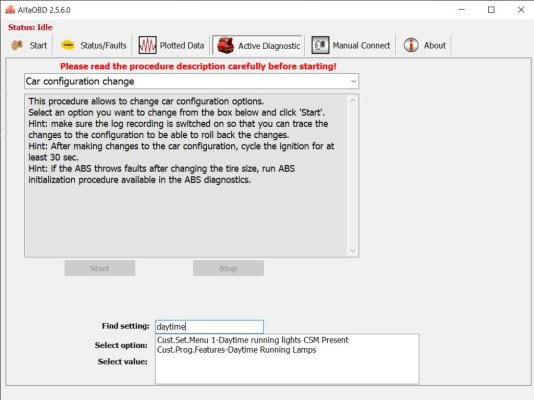
Task: Click the Plotted Data graph icon
Action: 147,45
